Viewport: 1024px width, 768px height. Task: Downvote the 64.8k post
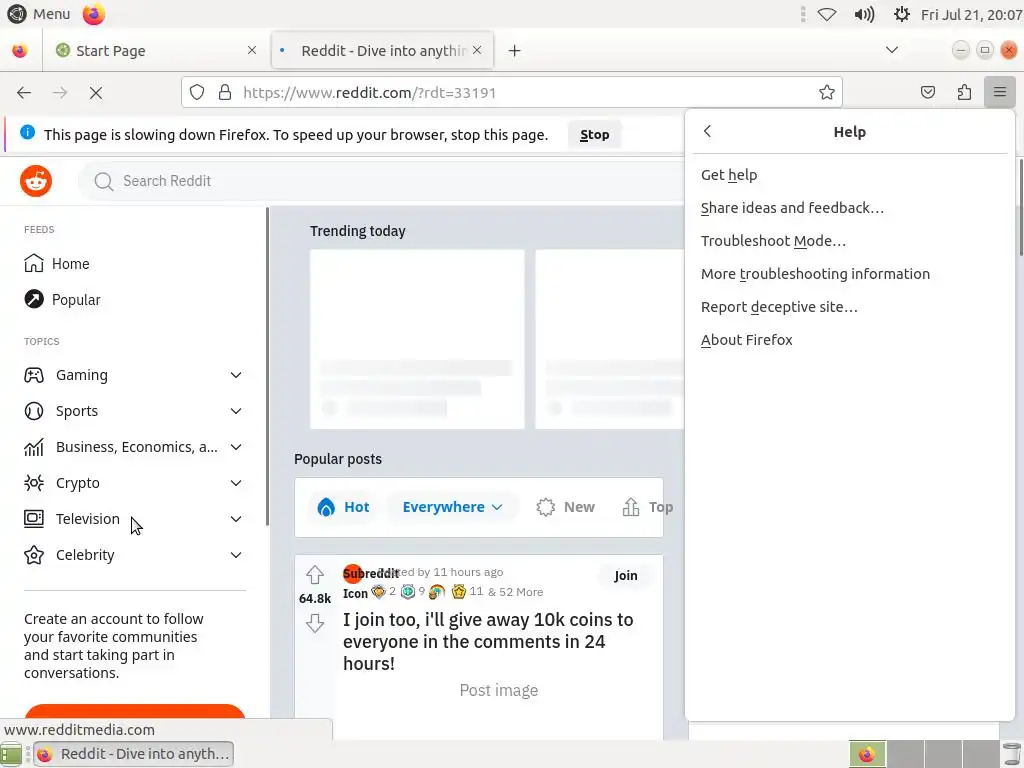pyautogui.click(x=315, y=623)
